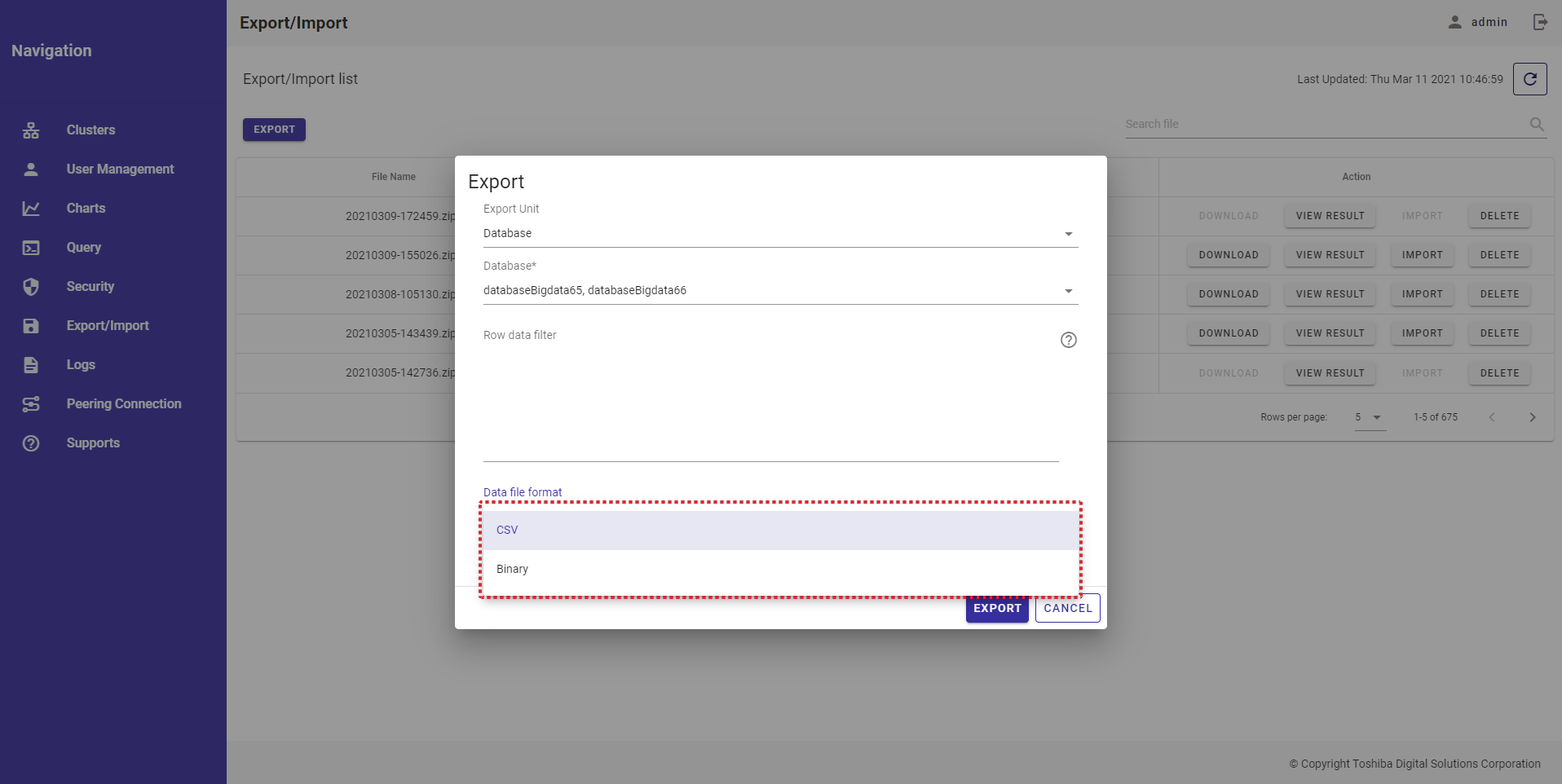Open the Security section
Viewport: 1562px width, 784px height.
click(x=90, y=286)
